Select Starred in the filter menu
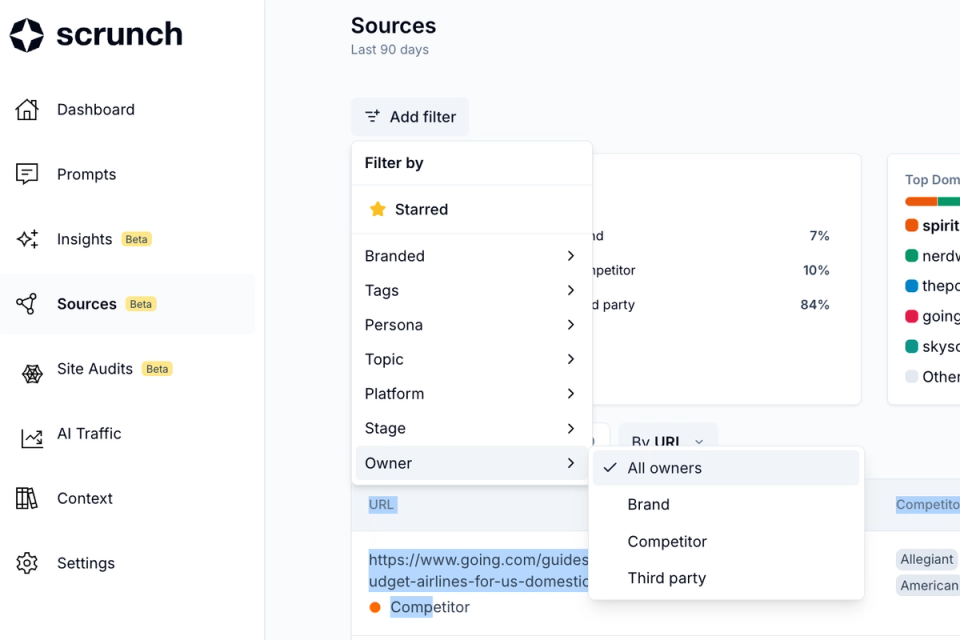Viewport: 960px width, 640px height. [421, 210]
